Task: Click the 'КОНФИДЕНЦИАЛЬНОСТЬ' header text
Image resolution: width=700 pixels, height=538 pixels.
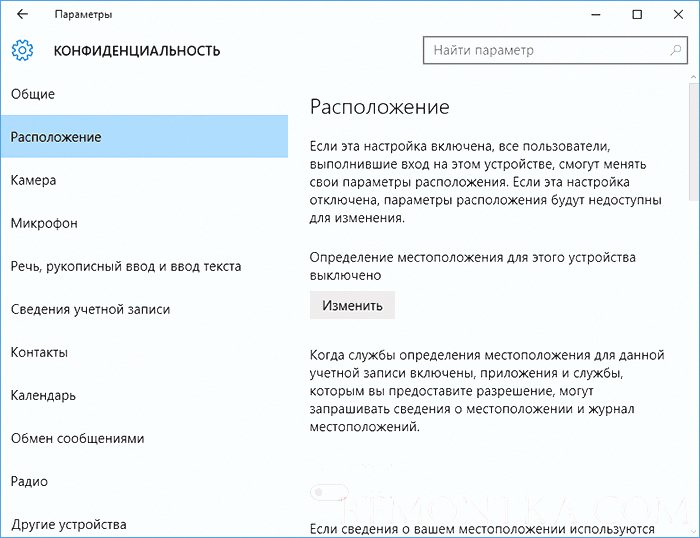Action: 137,51
